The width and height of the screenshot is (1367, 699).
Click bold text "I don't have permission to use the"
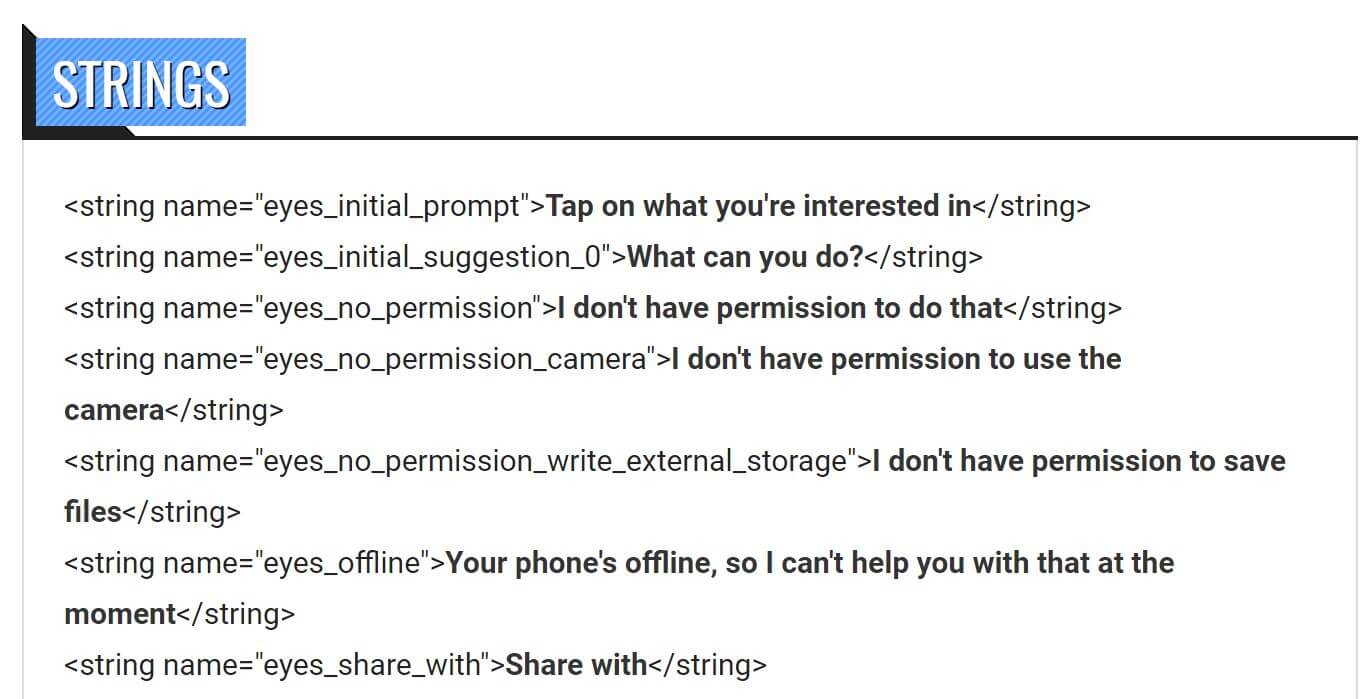[896, 359]
